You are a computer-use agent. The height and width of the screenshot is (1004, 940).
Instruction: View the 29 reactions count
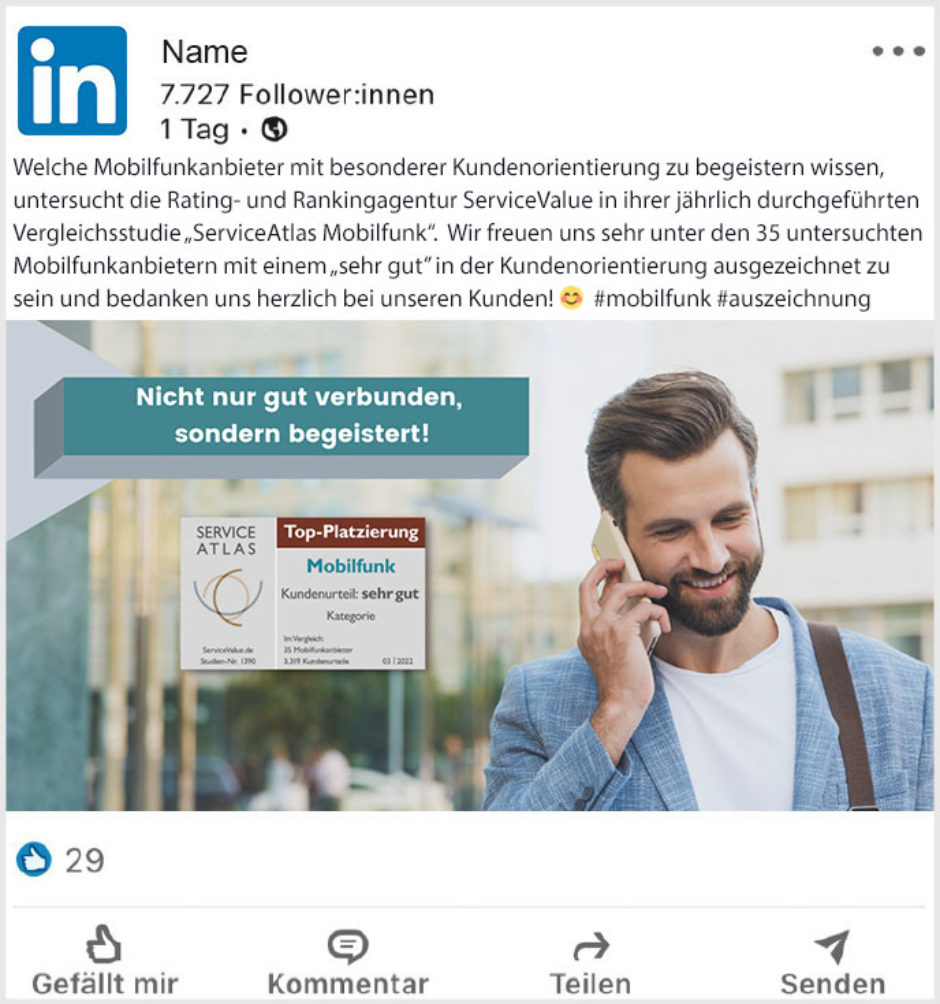[x=85, y=861]
